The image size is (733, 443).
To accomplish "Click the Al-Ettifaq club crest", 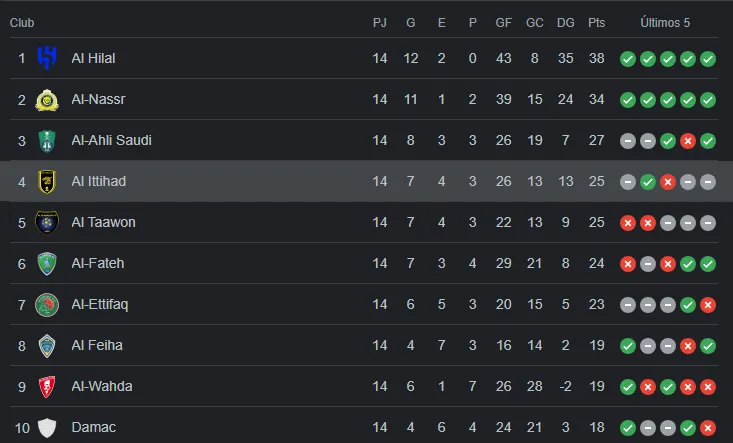I will [x=47, y=304].
